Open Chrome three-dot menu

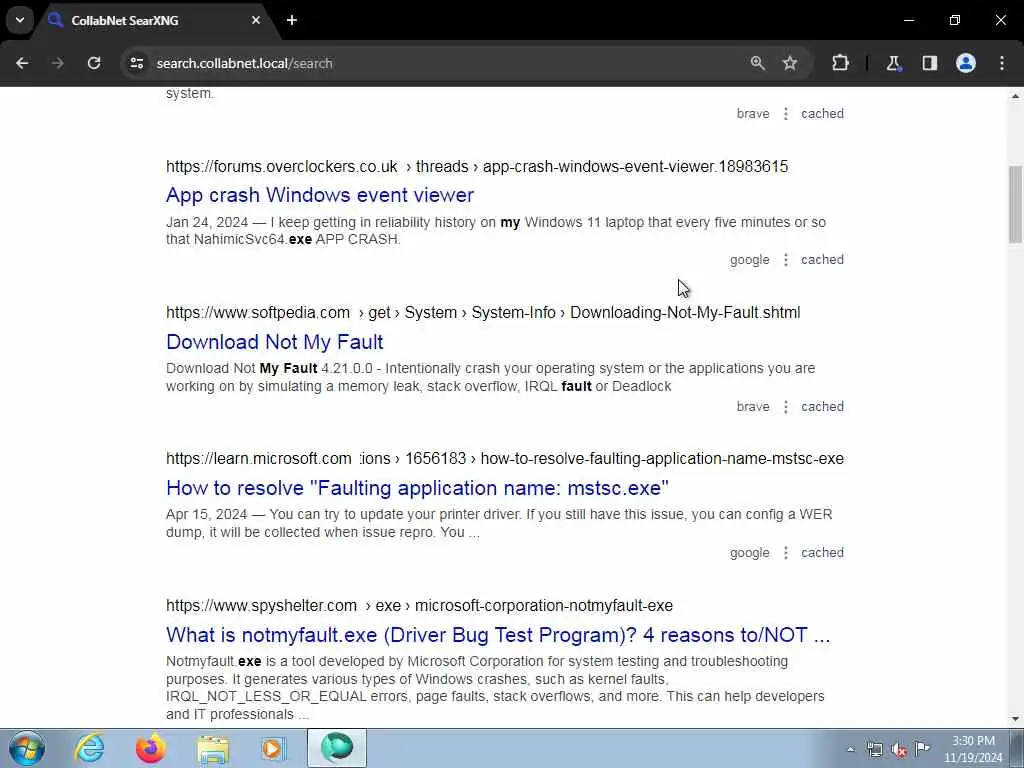click(1002, 63)
